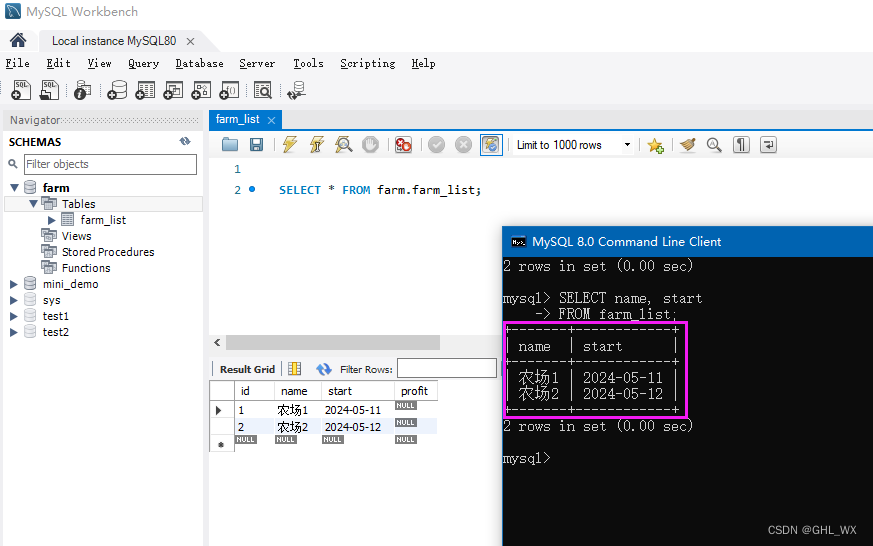
Task: Click Result Grid button
Action: pos(247,369)
